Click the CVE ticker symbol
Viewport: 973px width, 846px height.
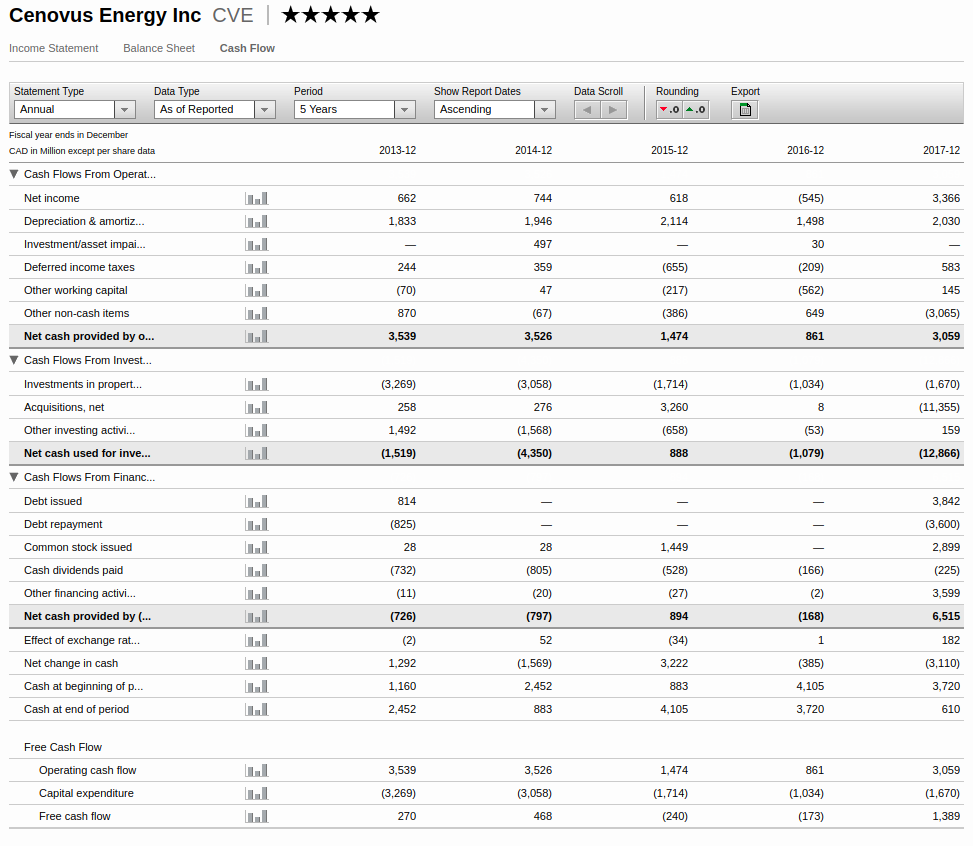click(233, 16)
